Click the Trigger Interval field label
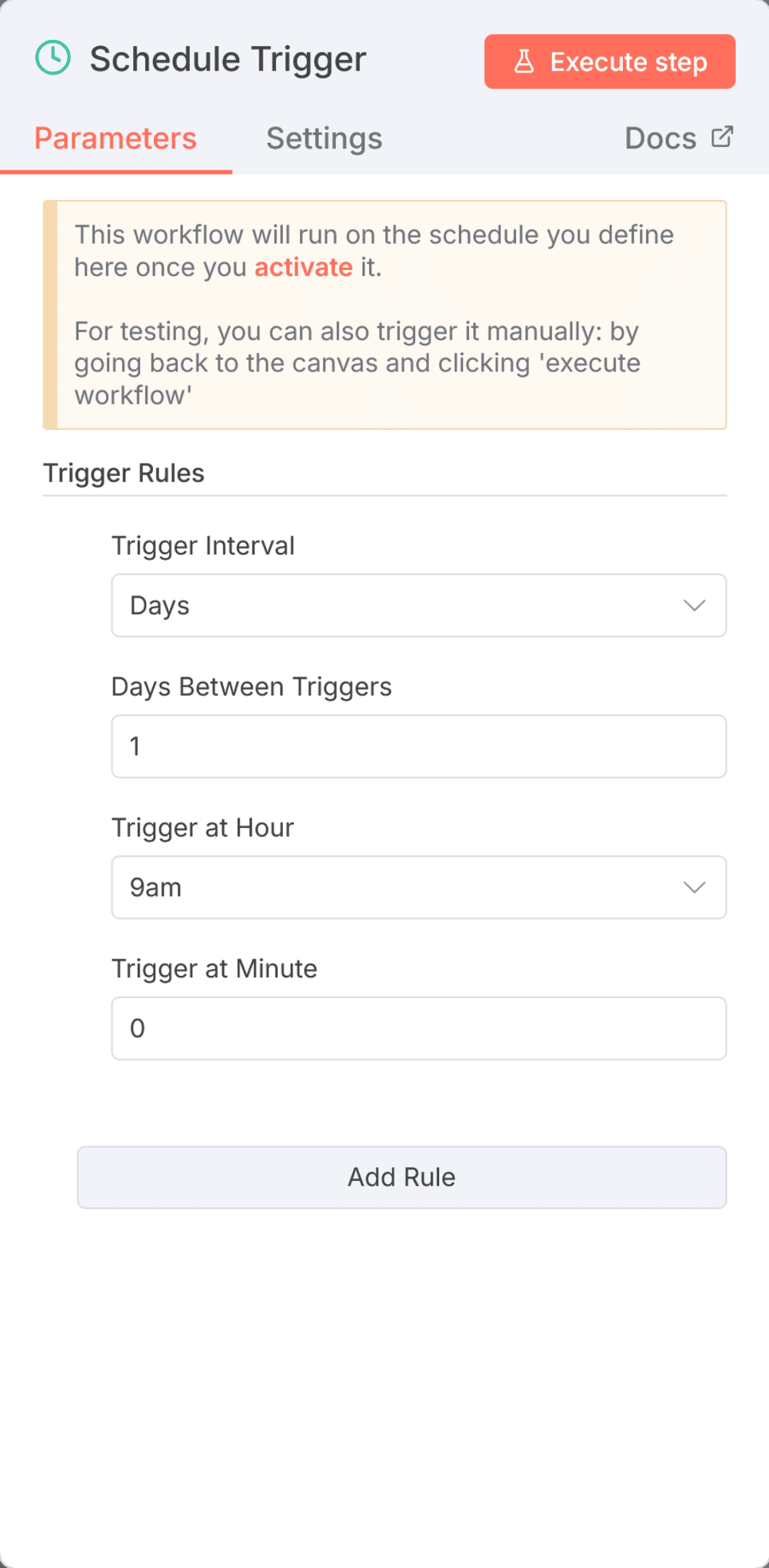 203,545
